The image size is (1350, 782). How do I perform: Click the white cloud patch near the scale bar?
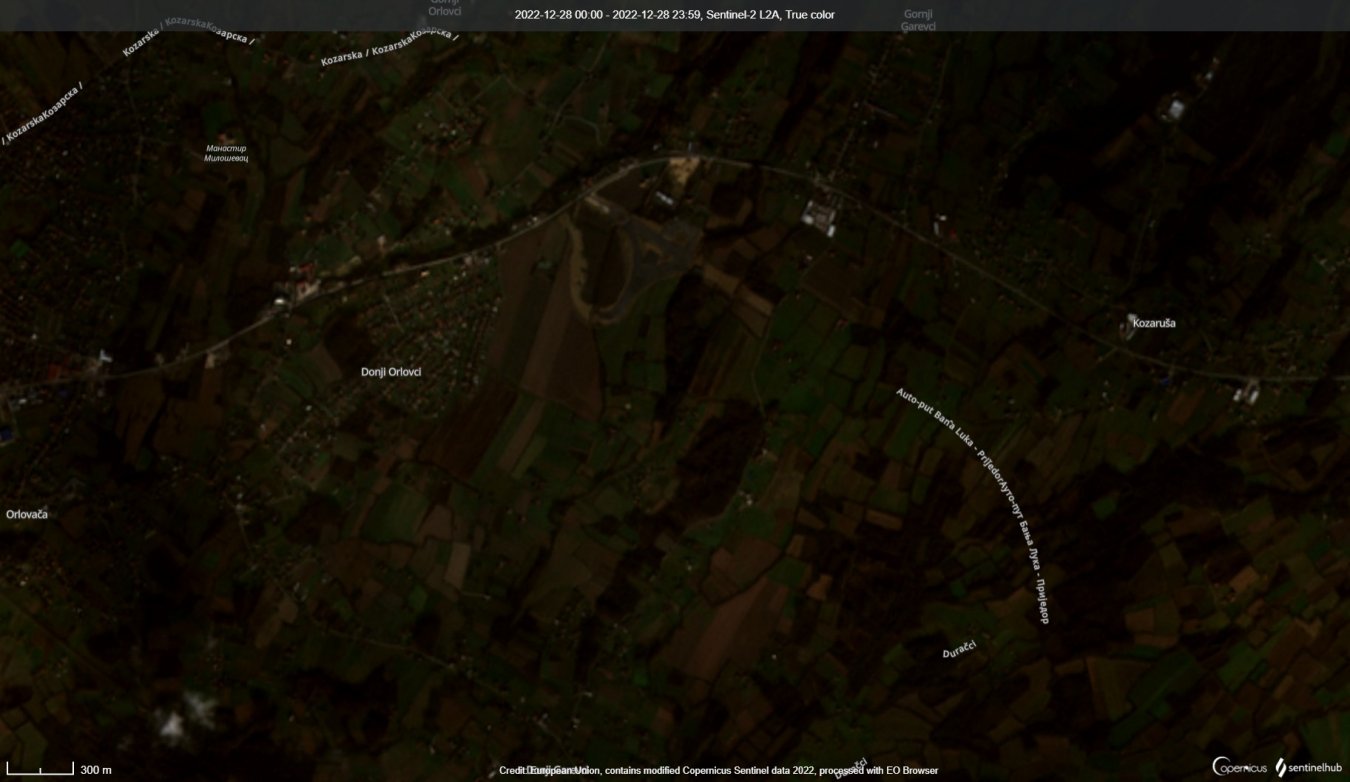[x=187, y=715]
